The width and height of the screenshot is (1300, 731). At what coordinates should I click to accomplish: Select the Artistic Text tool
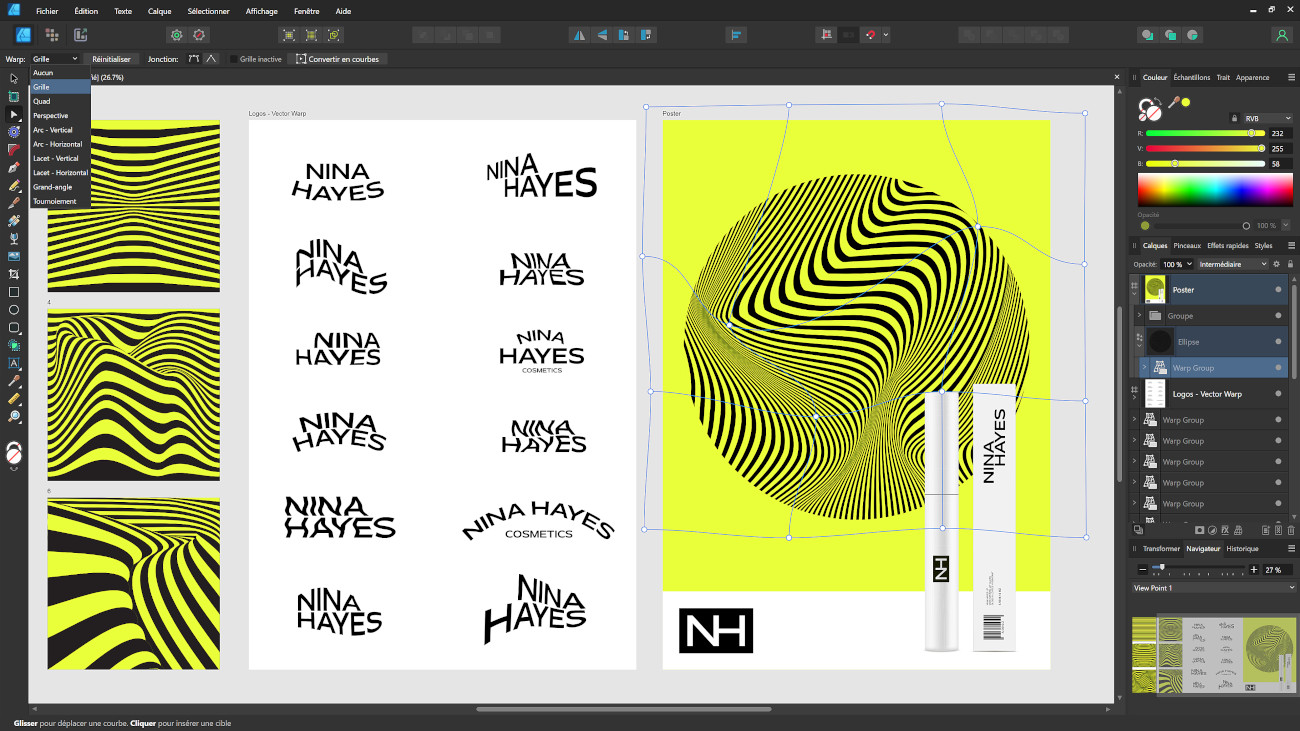click(14, 363)
